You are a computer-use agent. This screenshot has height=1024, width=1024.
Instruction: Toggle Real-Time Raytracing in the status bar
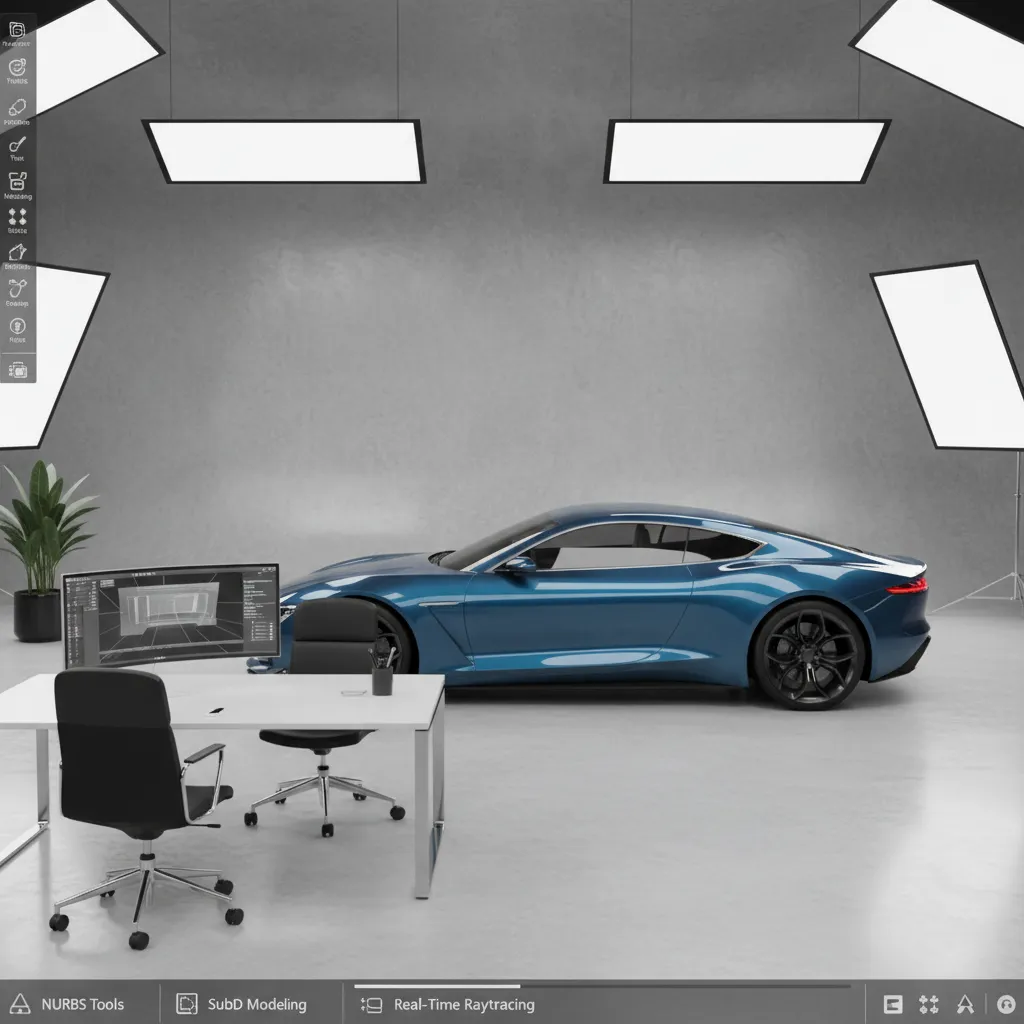tap(465, 1005)
